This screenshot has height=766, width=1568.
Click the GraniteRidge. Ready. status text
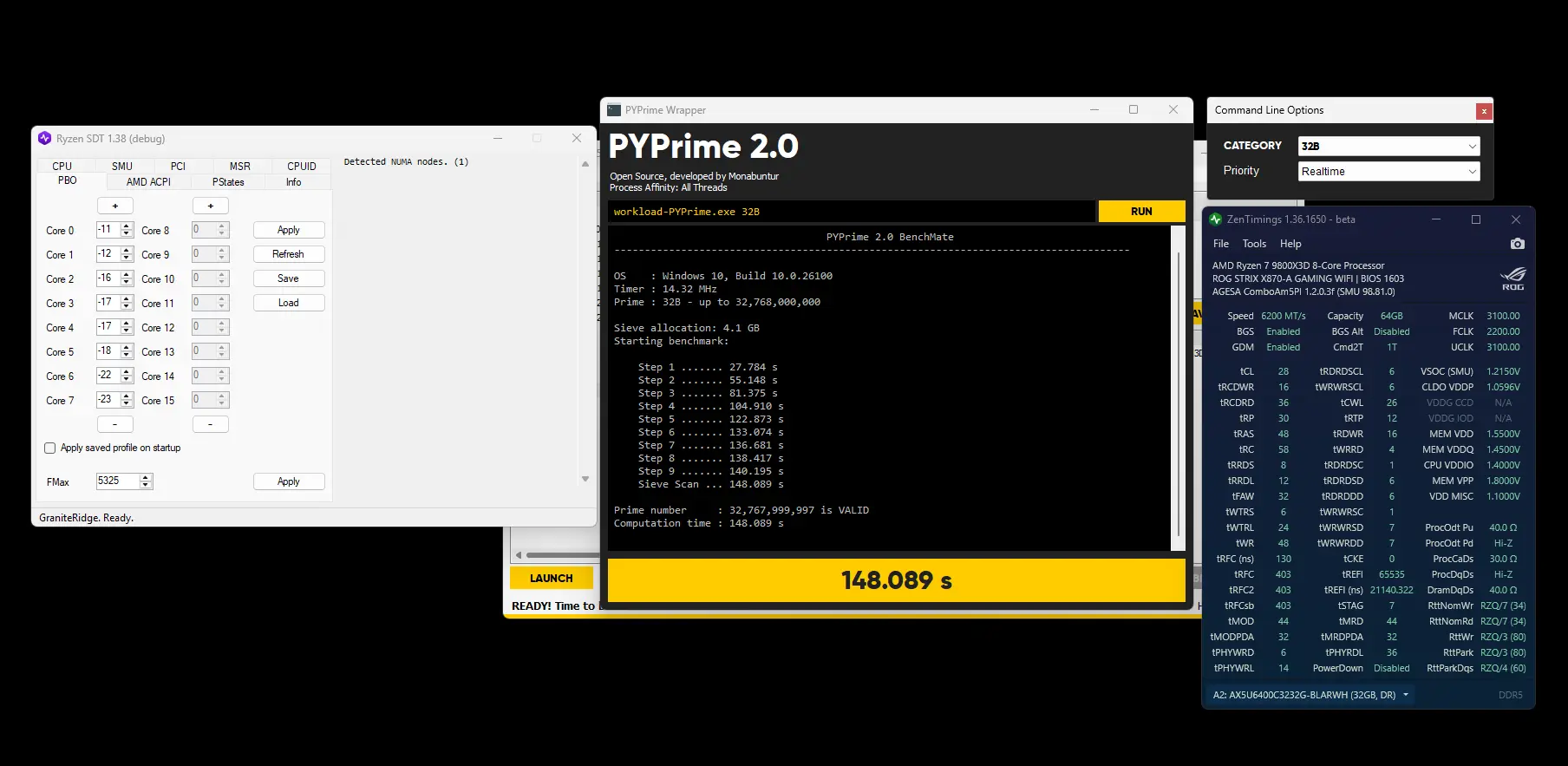pyautogui.click(x=87, y=518)
